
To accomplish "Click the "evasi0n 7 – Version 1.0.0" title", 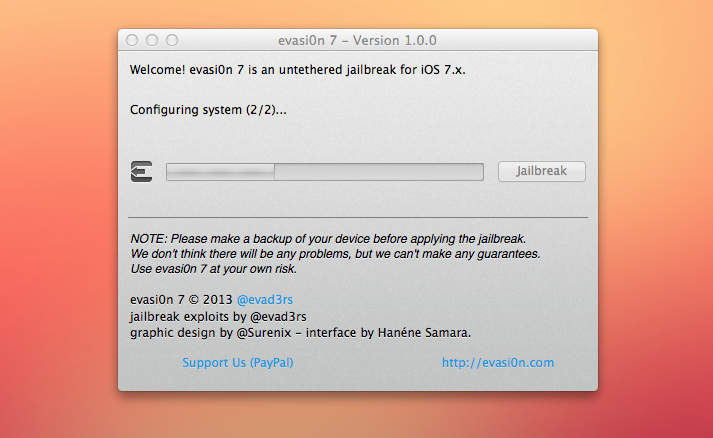I will click(x=357, y=40).
